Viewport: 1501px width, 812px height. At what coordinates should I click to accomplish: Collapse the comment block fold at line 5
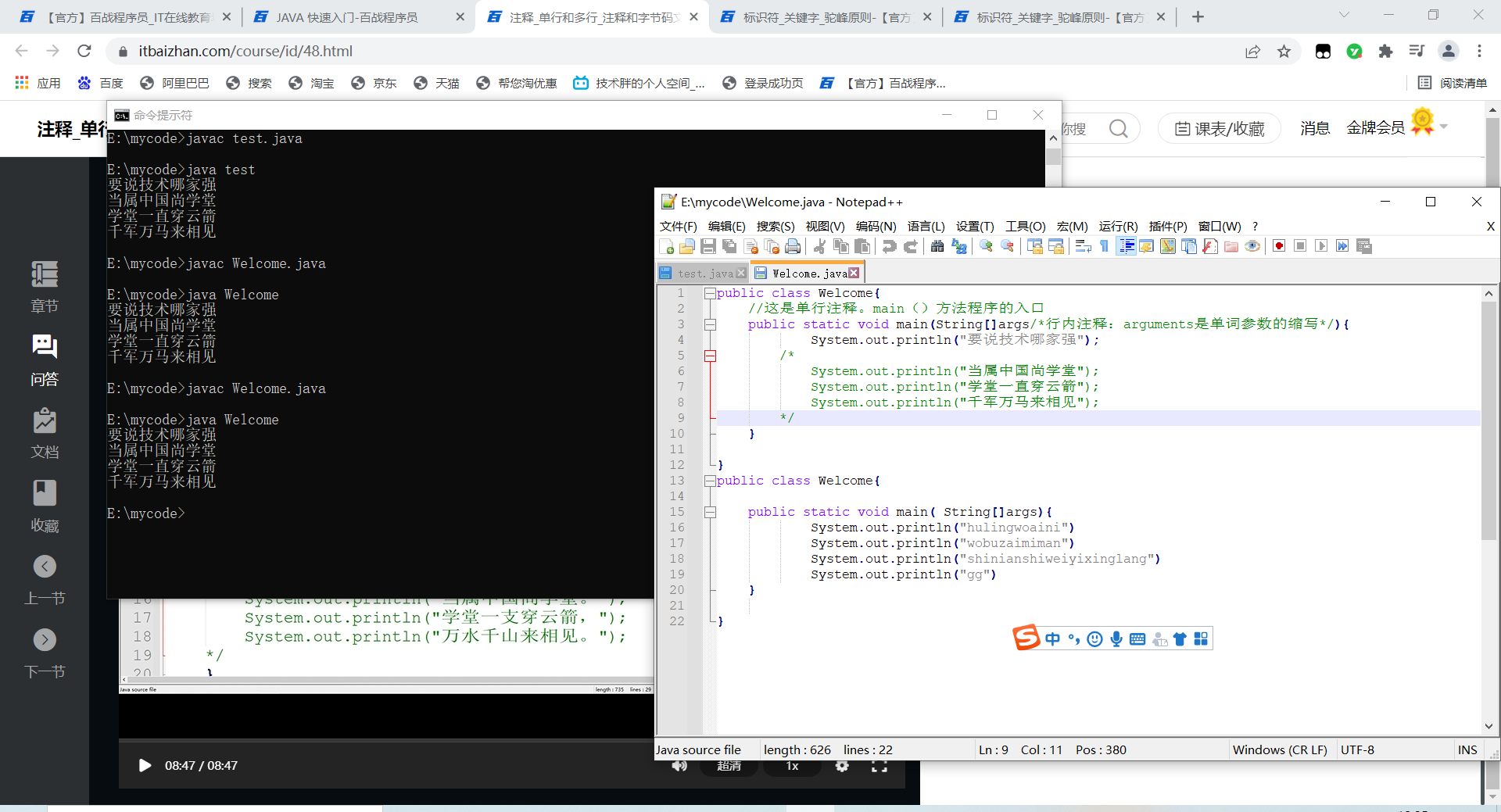click(709, 356)
